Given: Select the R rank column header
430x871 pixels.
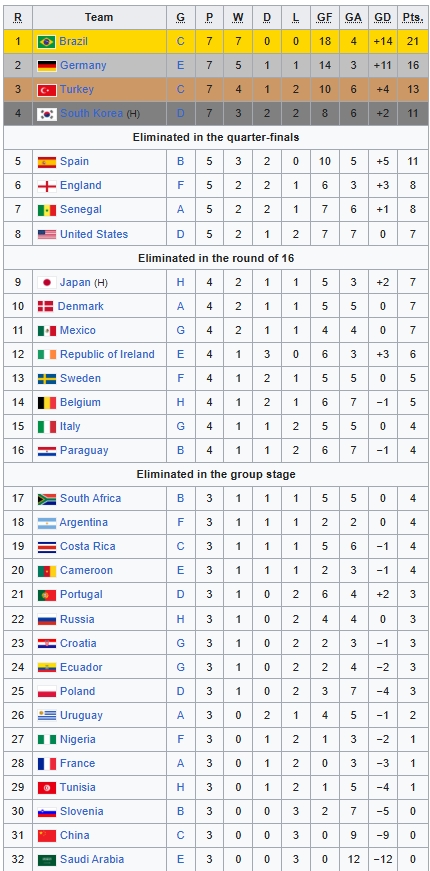Looking at the screenshot, I should (18, 17).
